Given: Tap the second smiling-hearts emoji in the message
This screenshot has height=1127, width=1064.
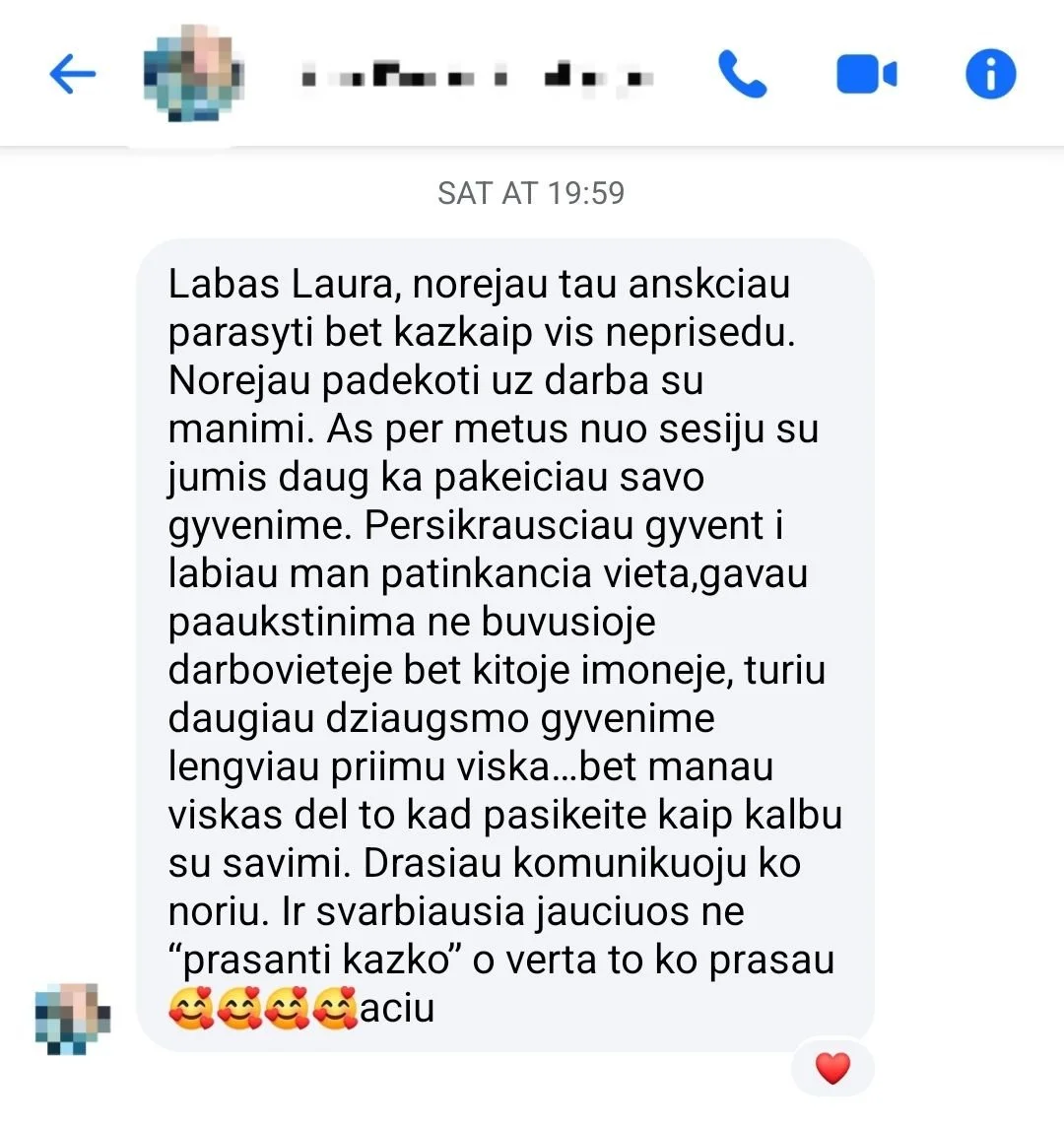Looking at the screenshot, I should (239, 1008).
